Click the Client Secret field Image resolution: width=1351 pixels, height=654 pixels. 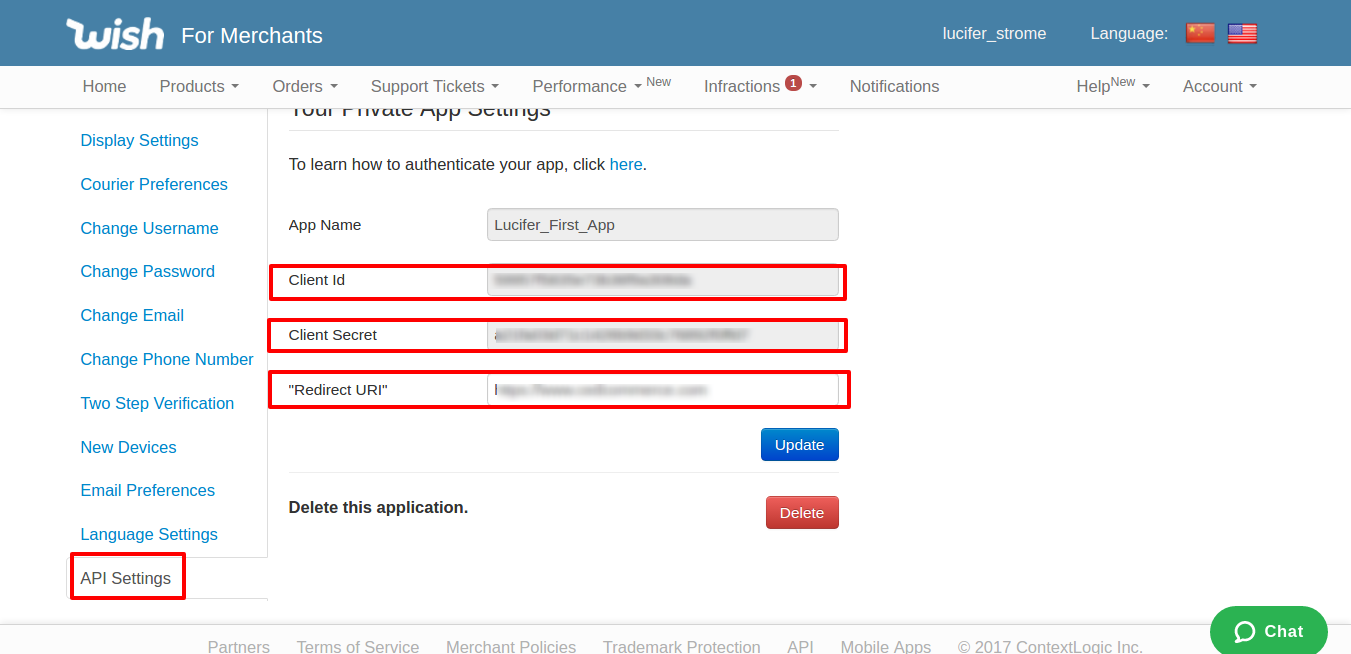(x=663, y=335)
